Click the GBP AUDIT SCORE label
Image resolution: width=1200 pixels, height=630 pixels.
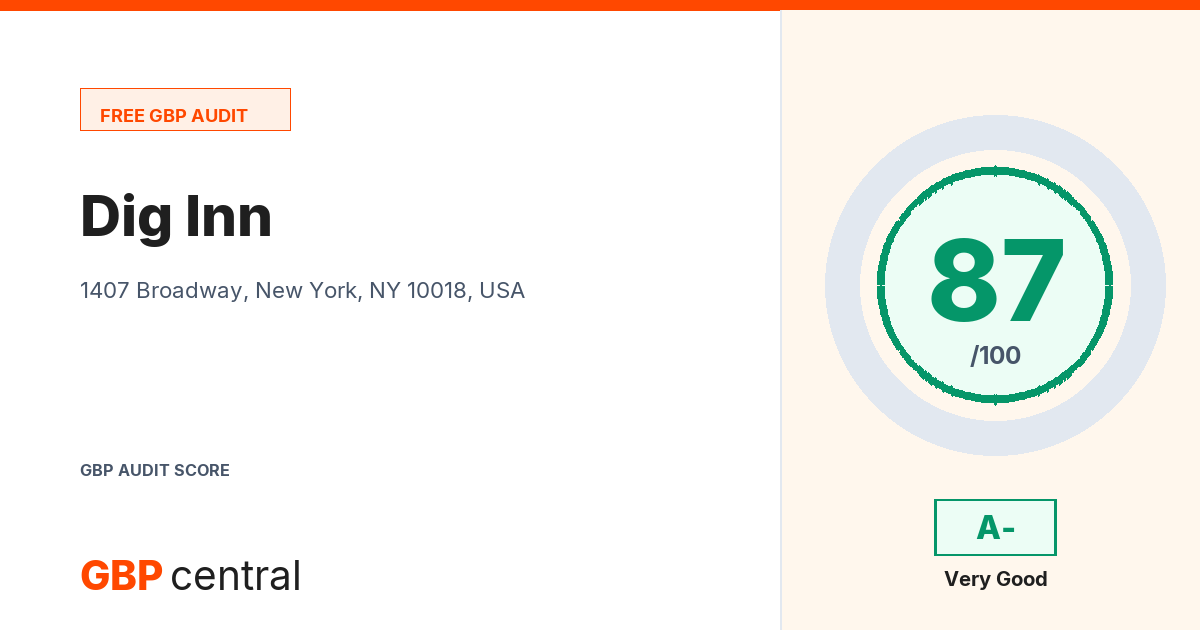(155, 470)
